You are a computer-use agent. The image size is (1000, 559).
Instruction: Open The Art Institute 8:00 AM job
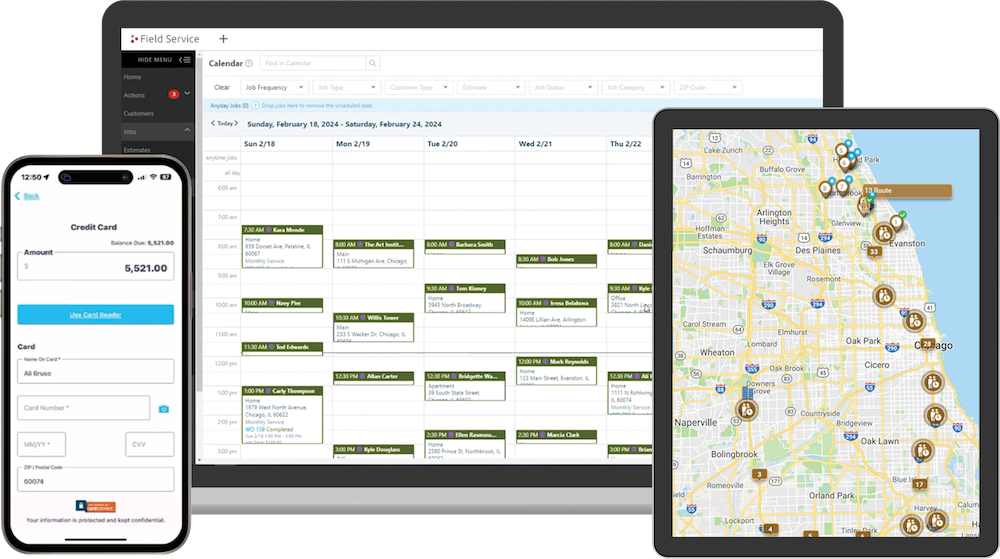tap(374, 254)
